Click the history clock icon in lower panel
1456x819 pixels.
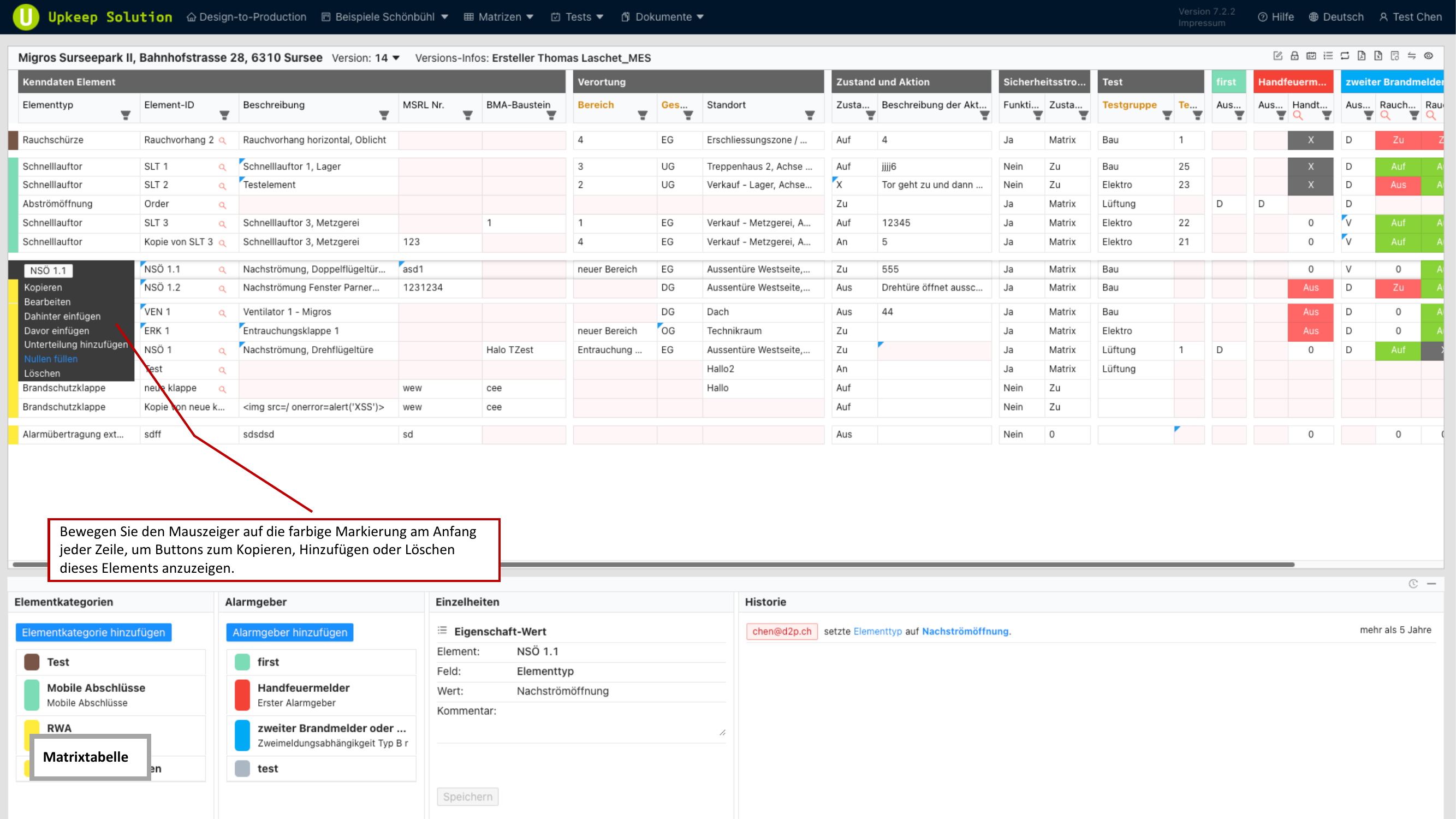point(1413,584)
